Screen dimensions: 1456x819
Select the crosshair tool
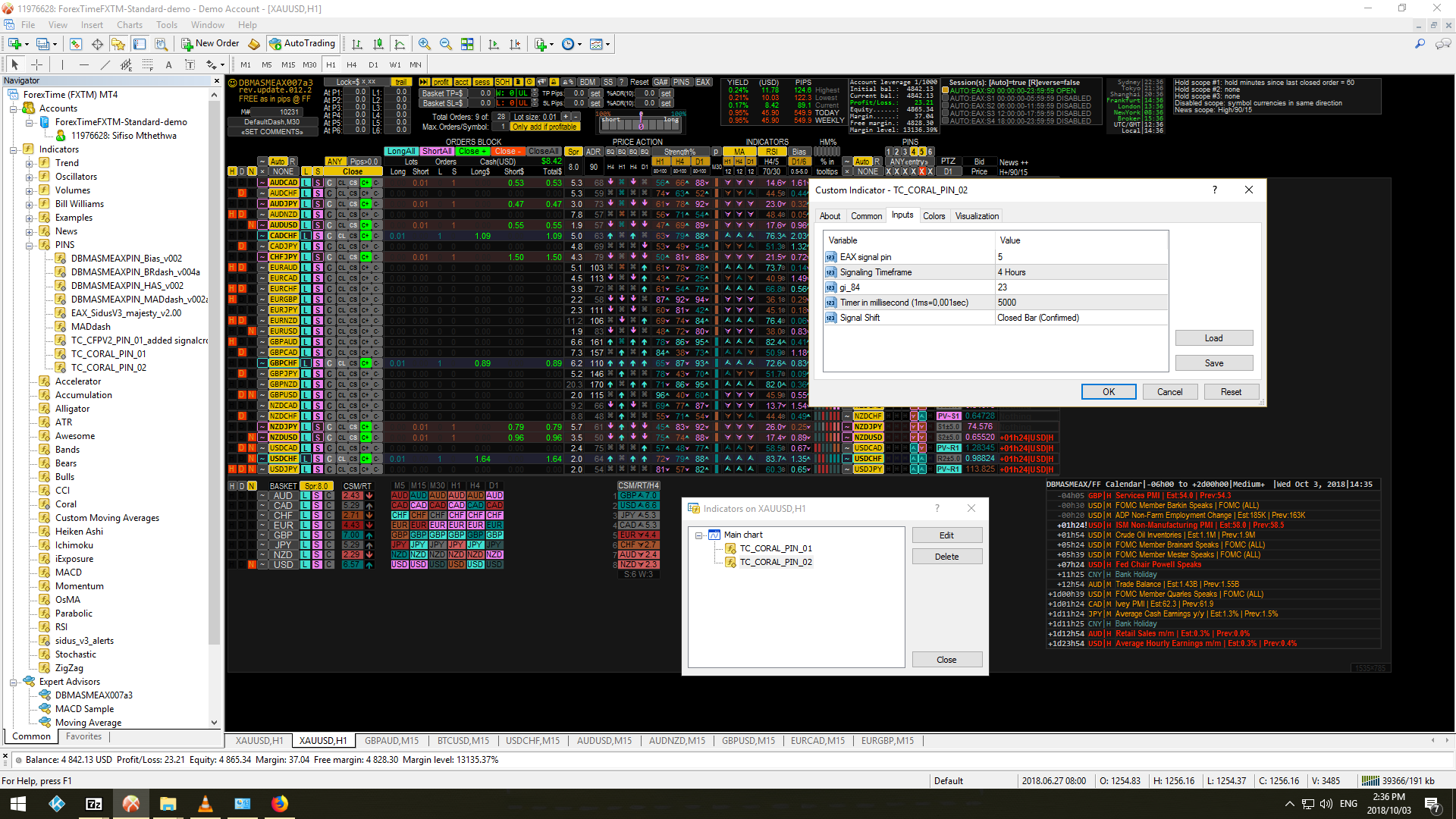coord(36,64)
